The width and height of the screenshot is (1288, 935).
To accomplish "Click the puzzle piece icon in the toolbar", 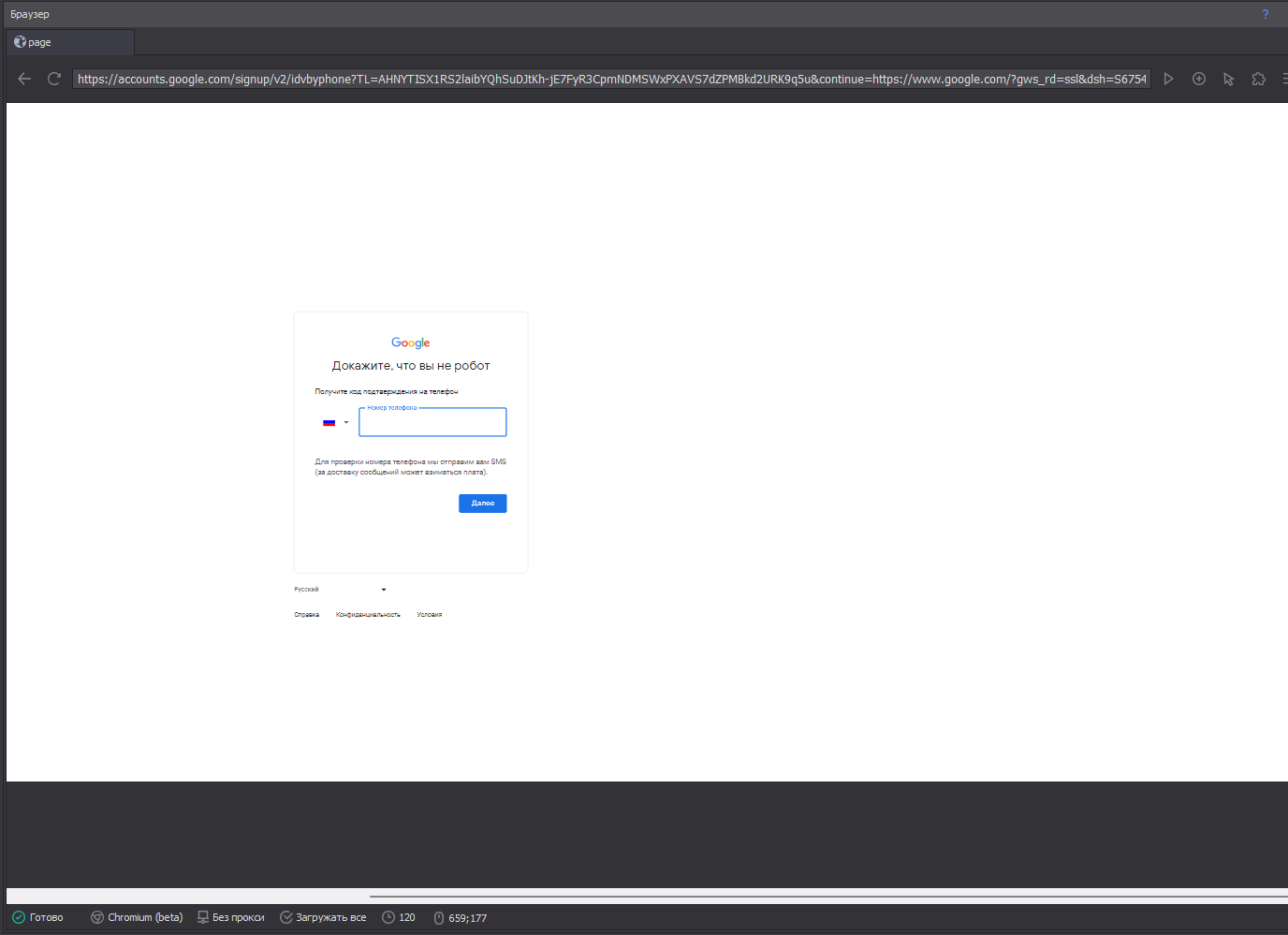I will 1258,79.
